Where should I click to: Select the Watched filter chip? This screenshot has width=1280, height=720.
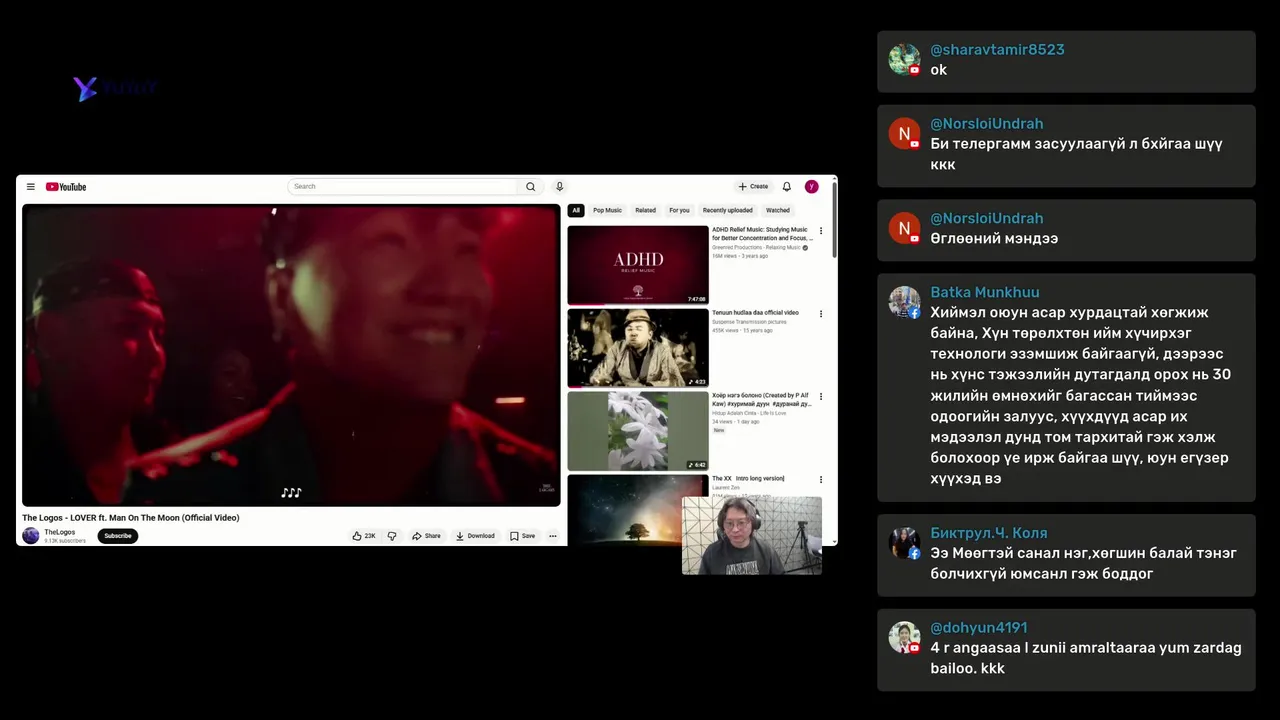tap(778, 211)
